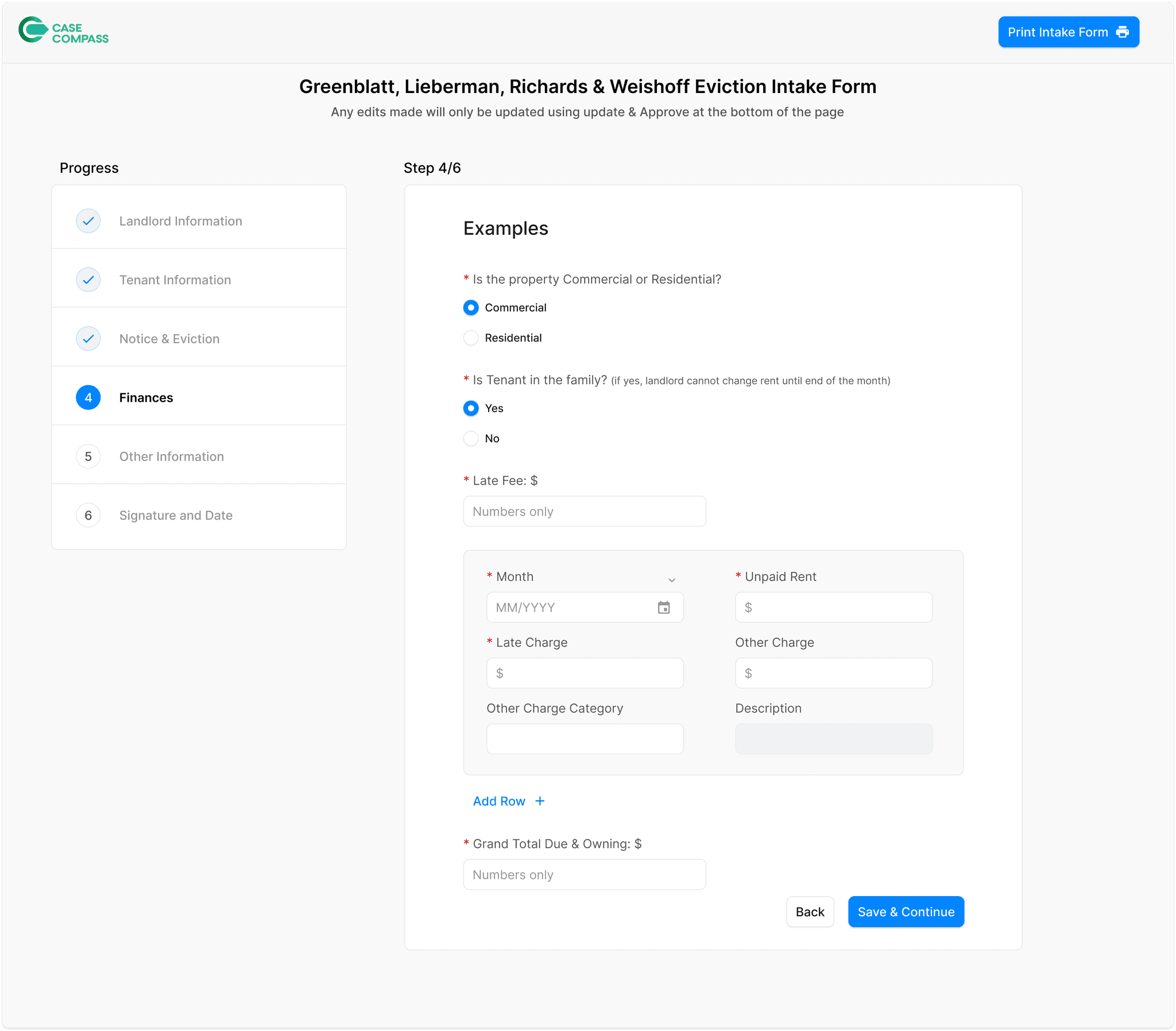Click Notice & Eviction checkmark icon
The image size is (1176, 1031).
(88, 339)
